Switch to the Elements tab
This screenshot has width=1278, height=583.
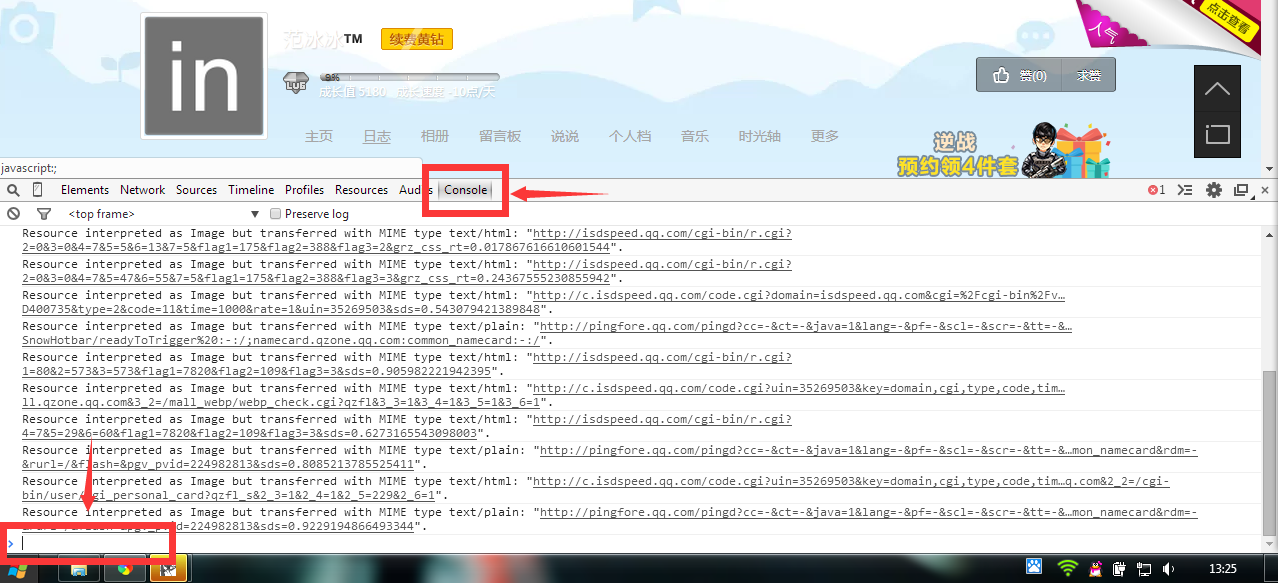(85, 190)
